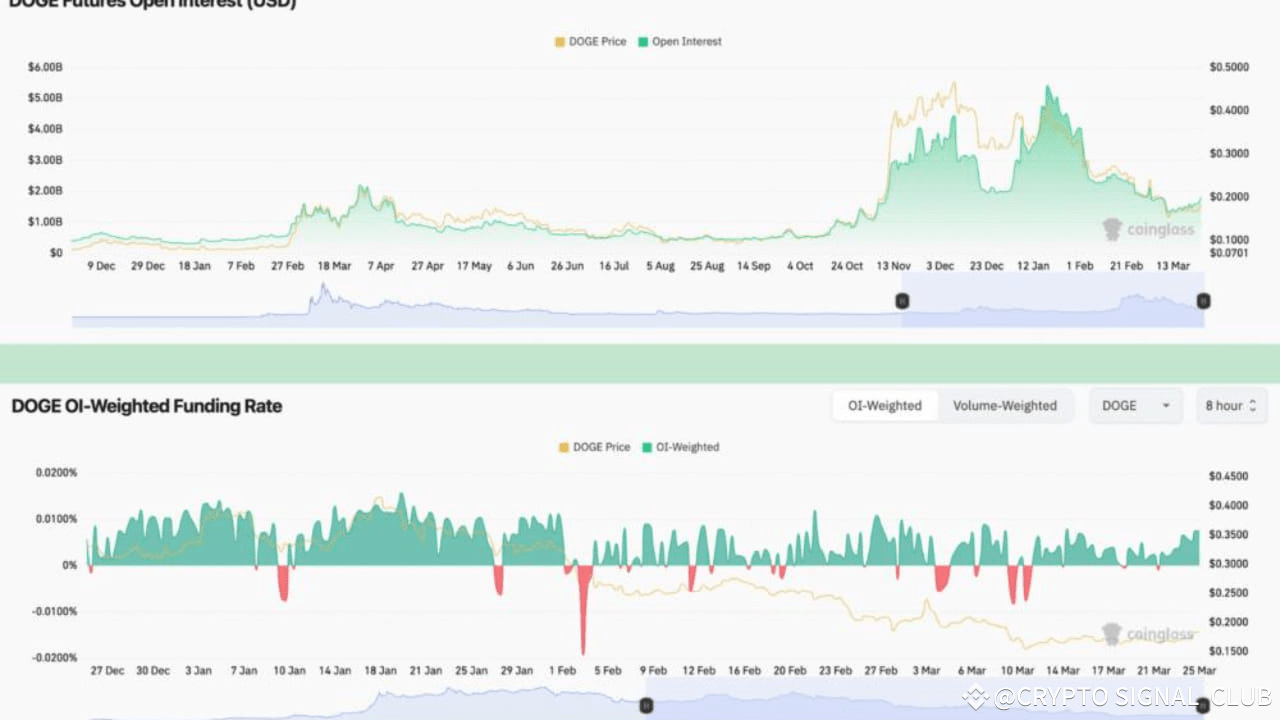
Task: Toggle DOGE Price legend in Open Interest chart
Action: tap(590, 42)
